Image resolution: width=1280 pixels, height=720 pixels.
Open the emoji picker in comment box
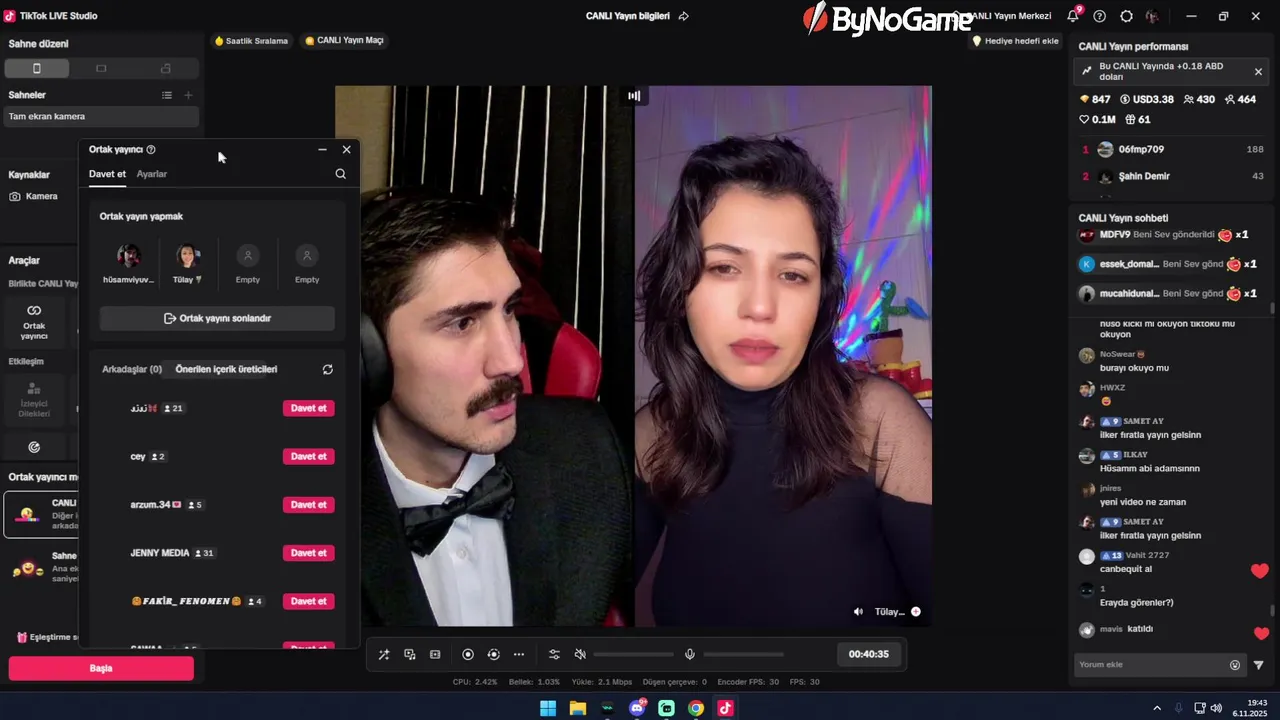coord(1235,665)
